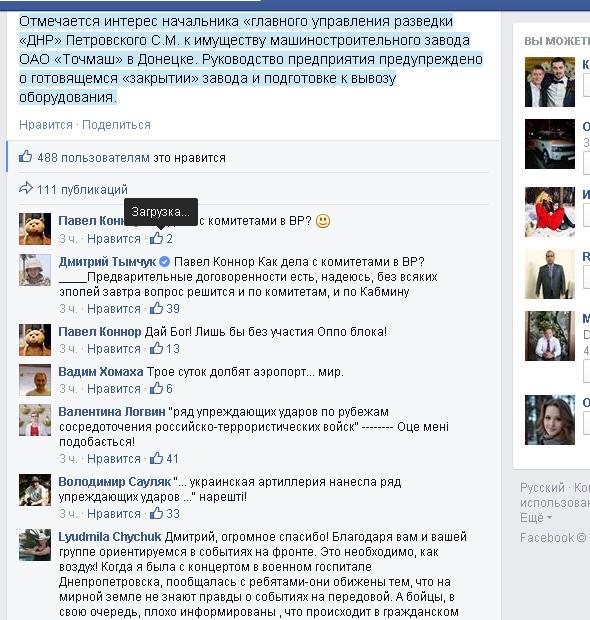Click like-count thumb on Дмитрий Тымчук's comment (39)

(x=157, y=308)
